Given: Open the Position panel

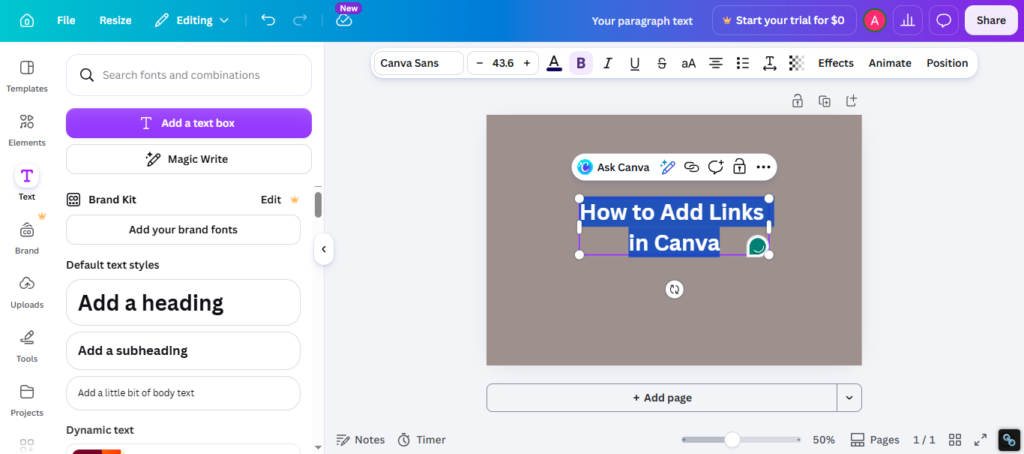Looking at the screenshot, I should point(947,63).
